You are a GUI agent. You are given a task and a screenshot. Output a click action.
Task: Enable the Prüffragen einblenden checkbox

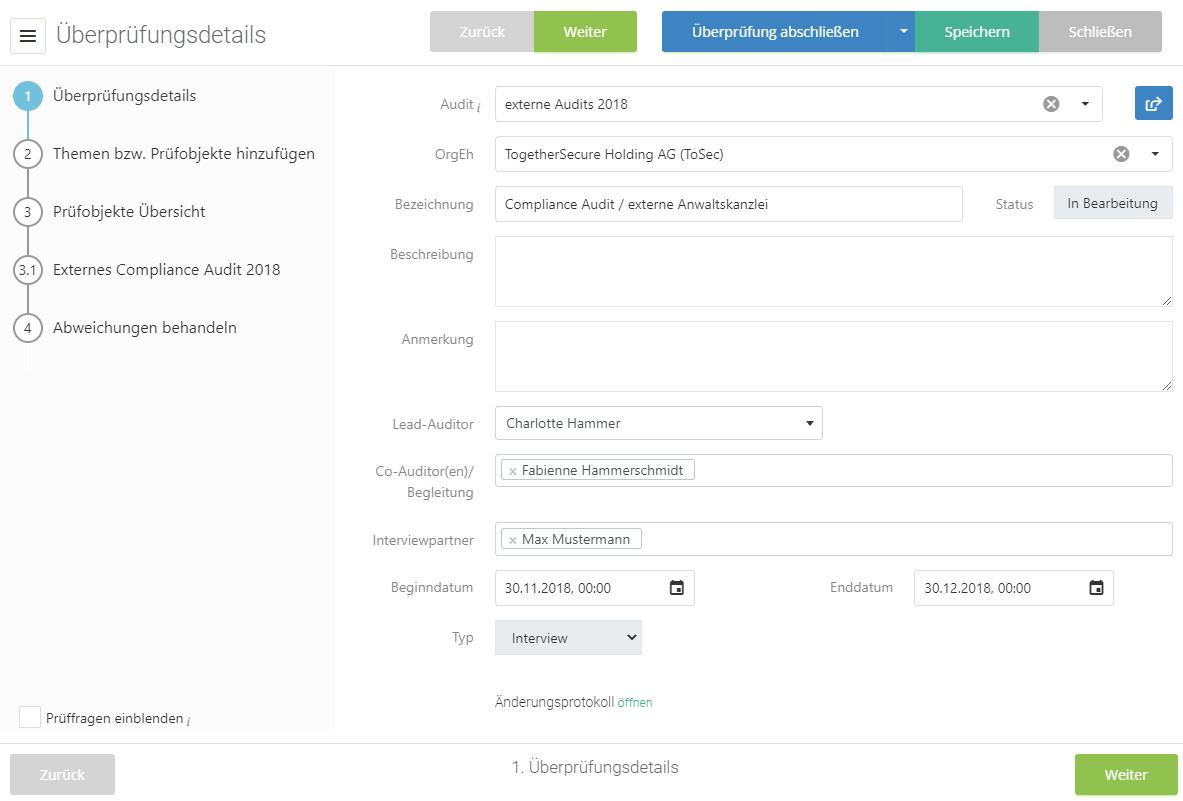[30, 717]
